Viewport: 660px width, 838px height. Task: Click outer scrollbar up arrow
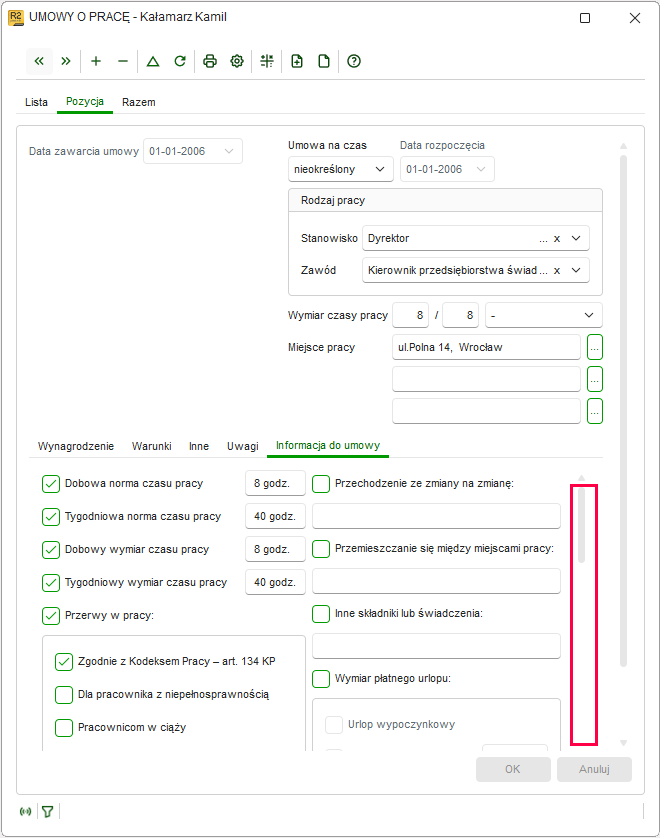click(x=623, y=146)
